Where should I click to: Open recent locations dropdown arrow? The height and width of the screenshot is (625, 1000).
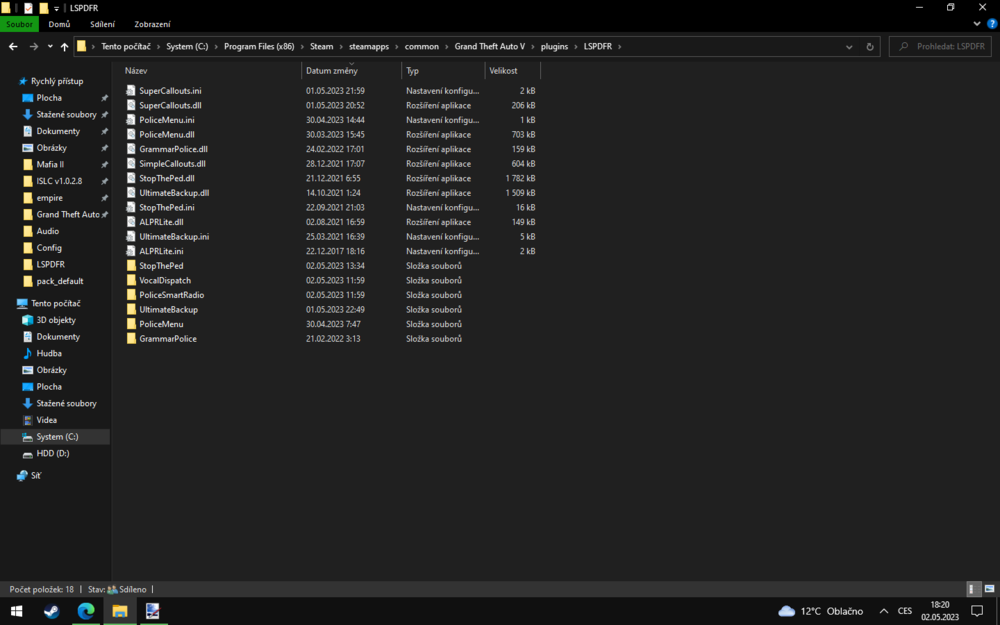[50, 47]
